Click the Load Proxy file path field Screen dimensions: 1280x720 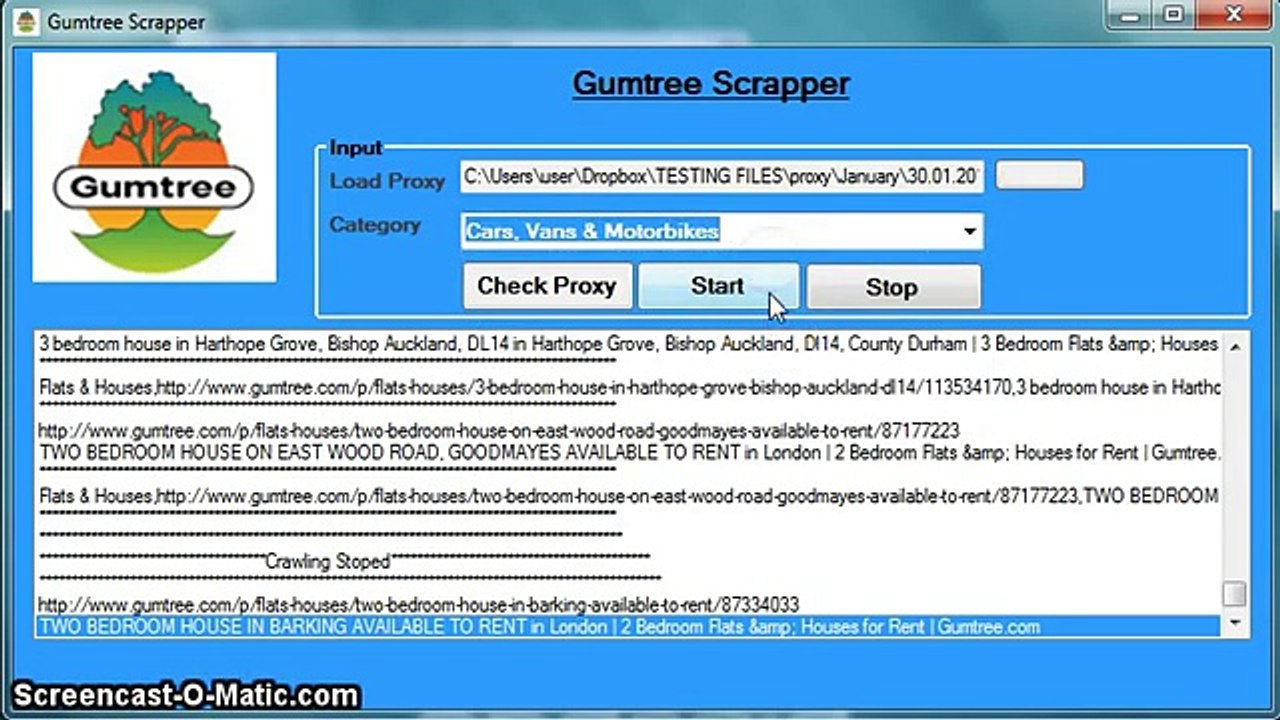click(722, 176)
